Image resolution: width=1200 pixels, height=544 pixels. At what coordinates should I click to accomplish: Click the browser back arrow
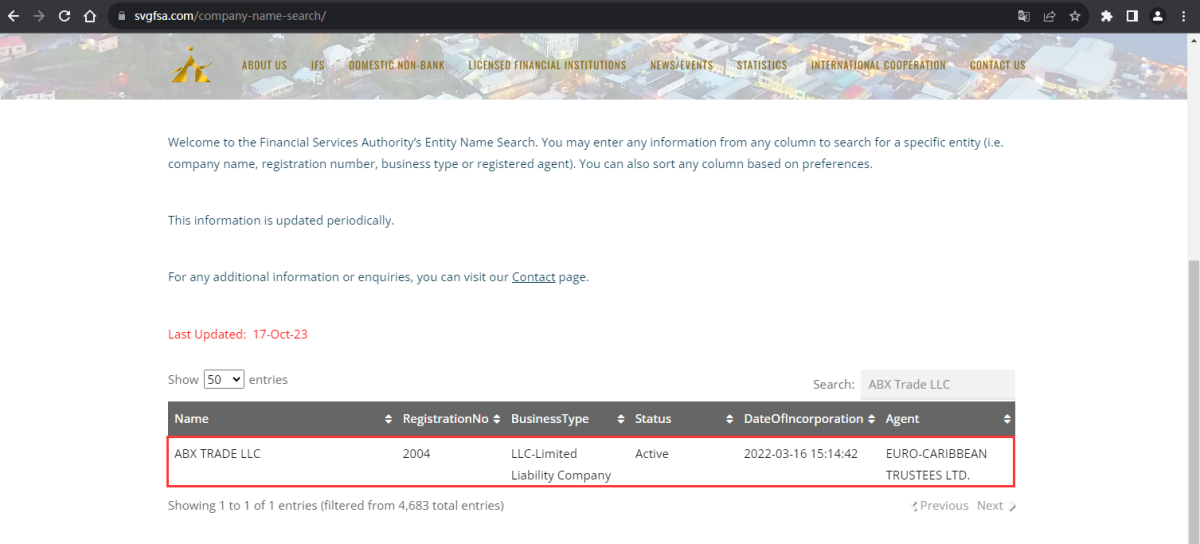click(x=14, y=16)
